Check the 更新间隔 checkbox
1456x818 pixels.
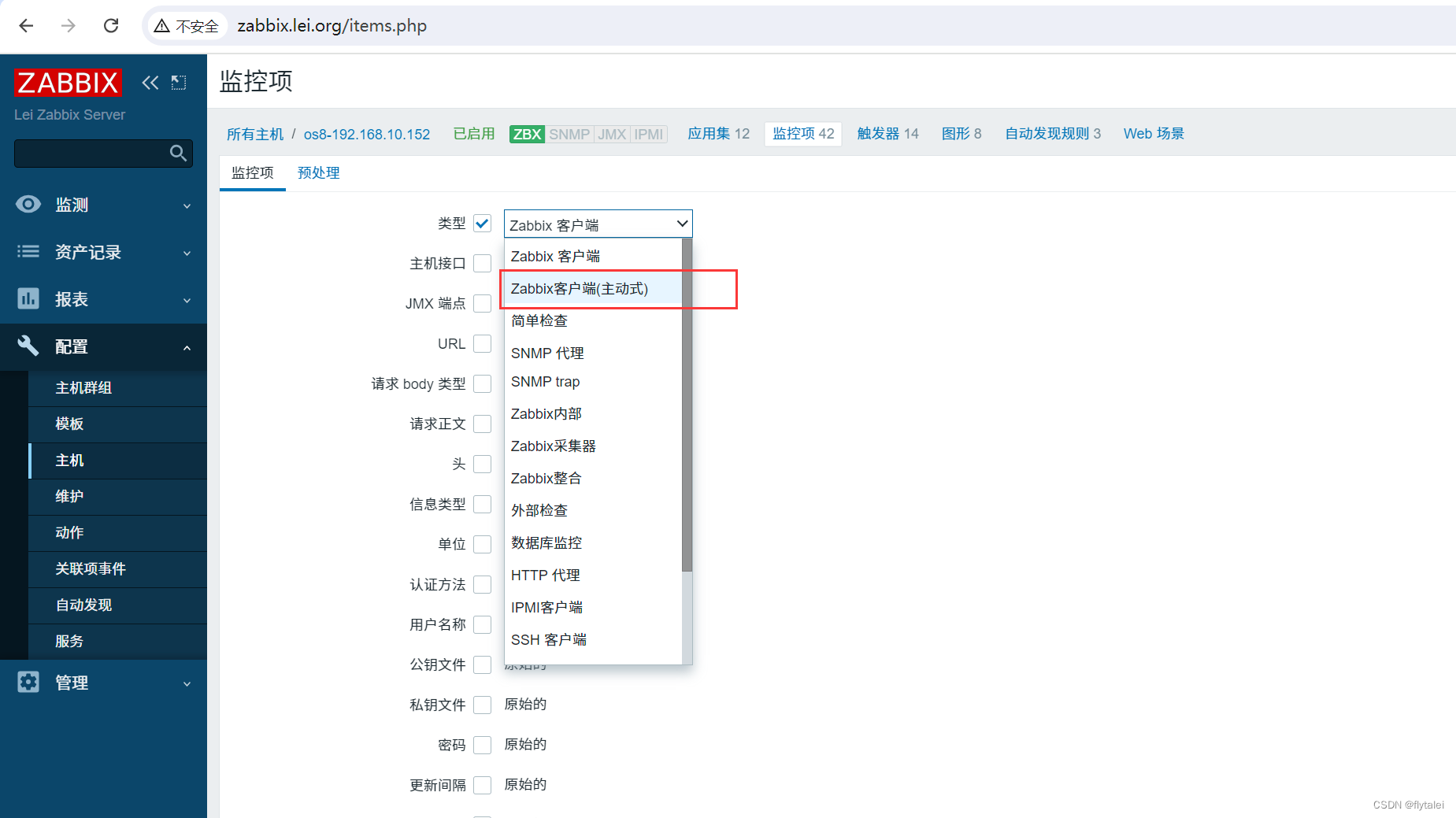tap(483, 786)
